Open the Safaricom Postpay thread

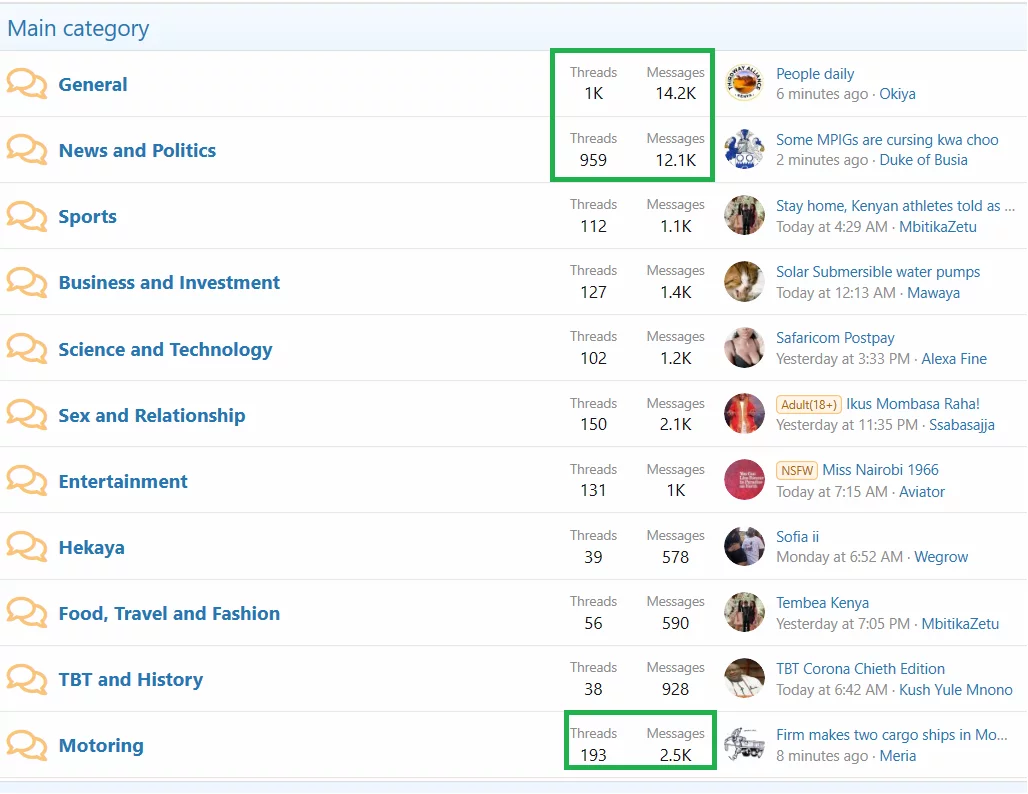click(x=835, y=338)
